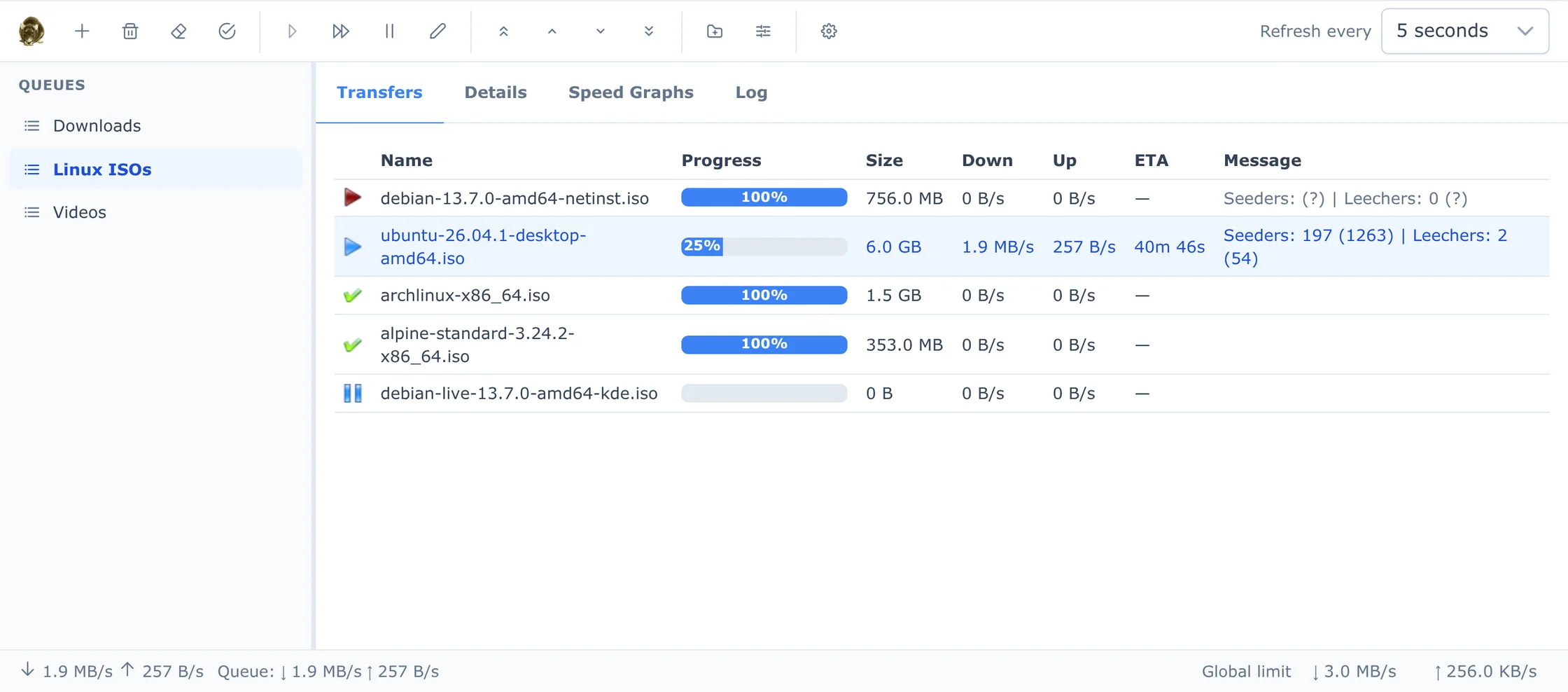1568x692 pixels.
Task: Click empty progress bar of debian-live row
Action: (764, 394)
